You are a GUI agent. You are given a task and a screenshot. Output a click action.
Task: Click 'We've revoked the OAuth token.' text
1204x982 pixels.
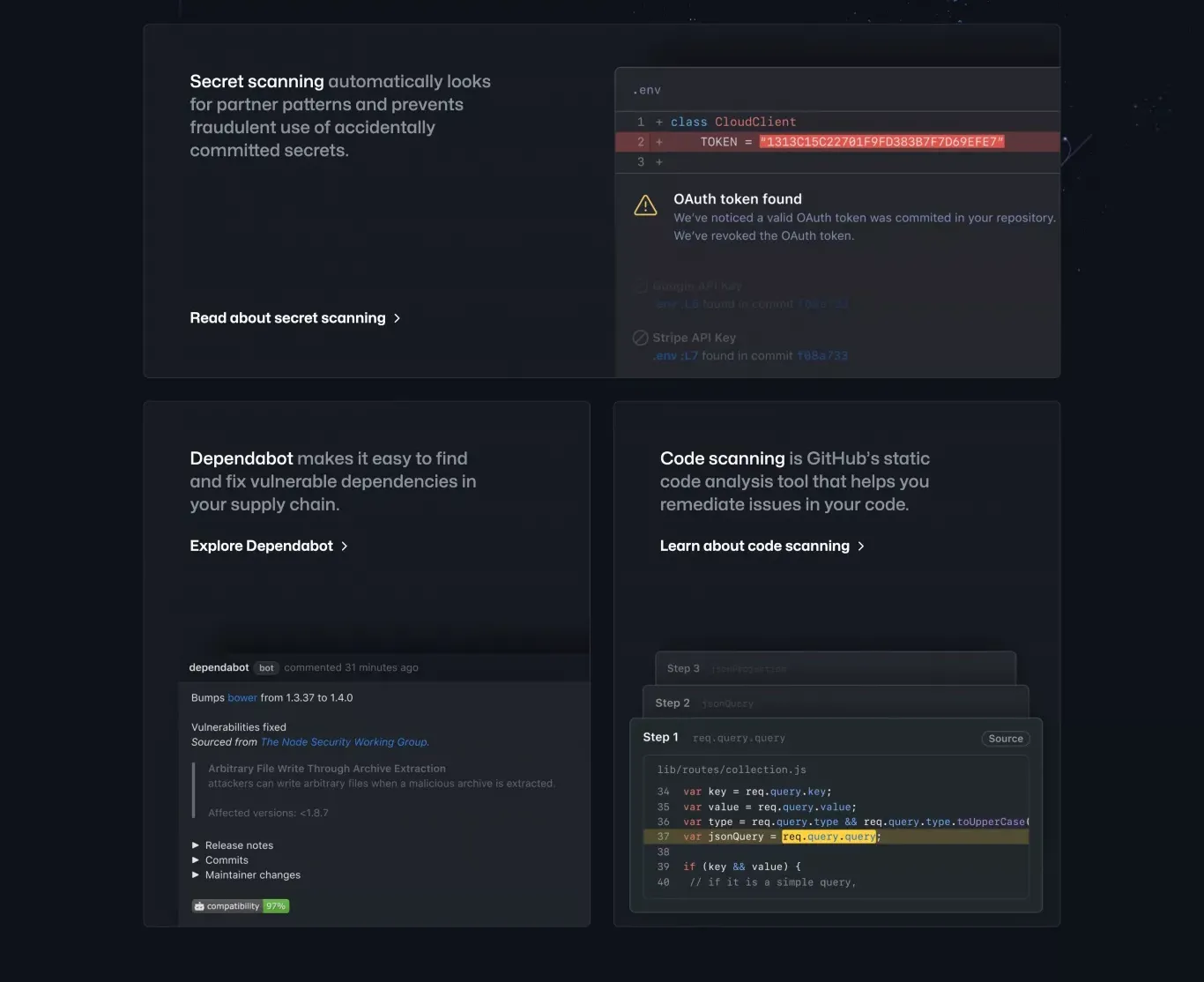pyautogui.click(x=764, y=236)
